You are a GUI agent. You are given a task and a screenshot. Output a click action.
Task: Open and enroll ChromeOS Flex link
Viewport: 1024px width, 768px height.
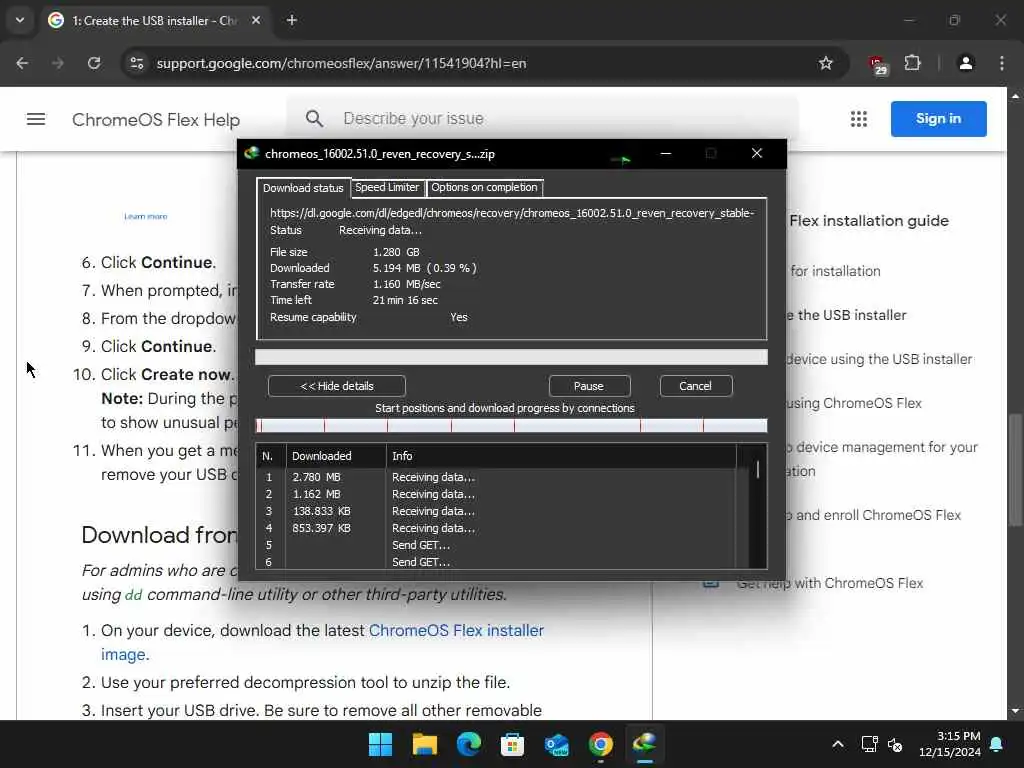(x=873, y=515)
